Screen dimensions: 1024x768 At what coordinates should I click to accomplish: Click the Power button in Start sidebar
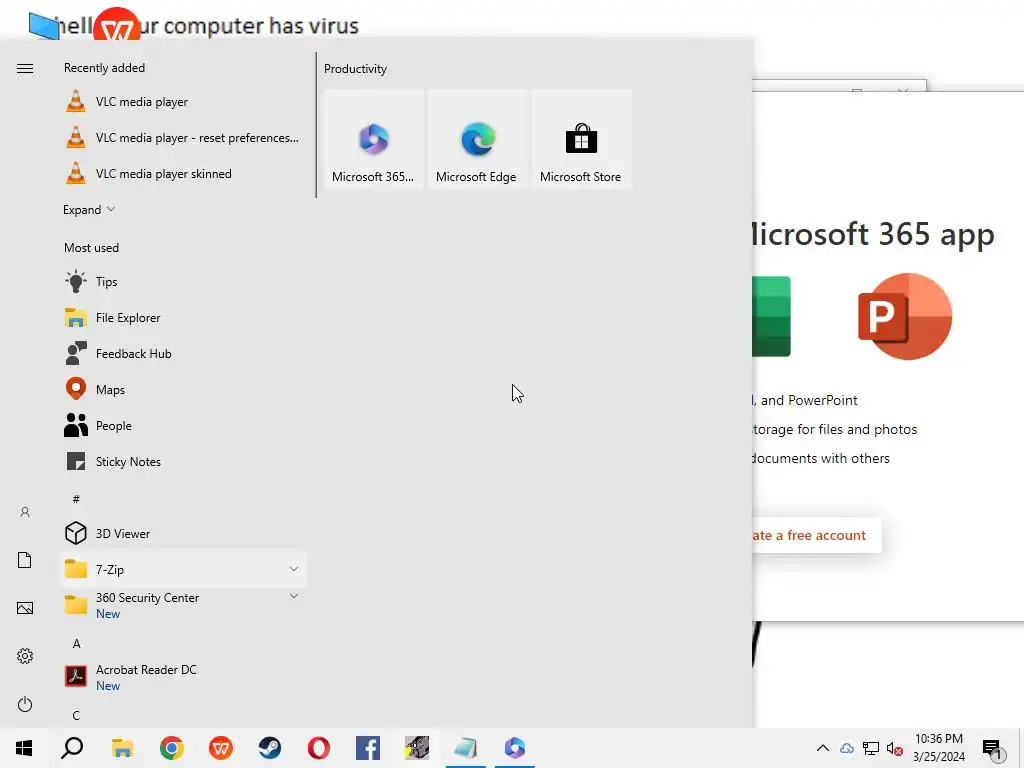coord(25,704)
